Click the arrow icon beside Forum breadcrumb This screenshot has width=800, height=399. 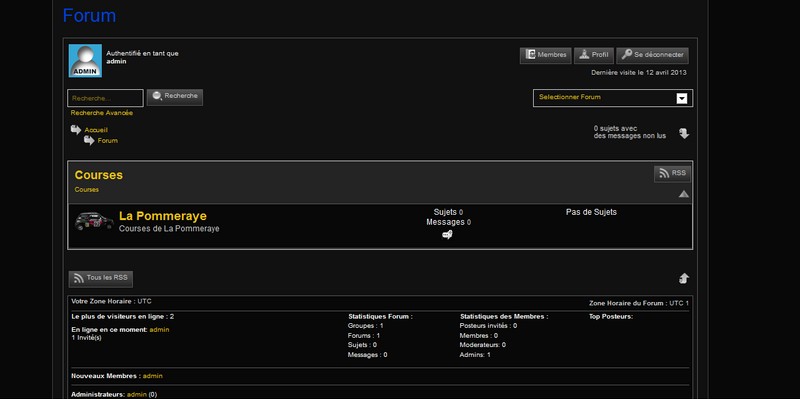(89, 140)
